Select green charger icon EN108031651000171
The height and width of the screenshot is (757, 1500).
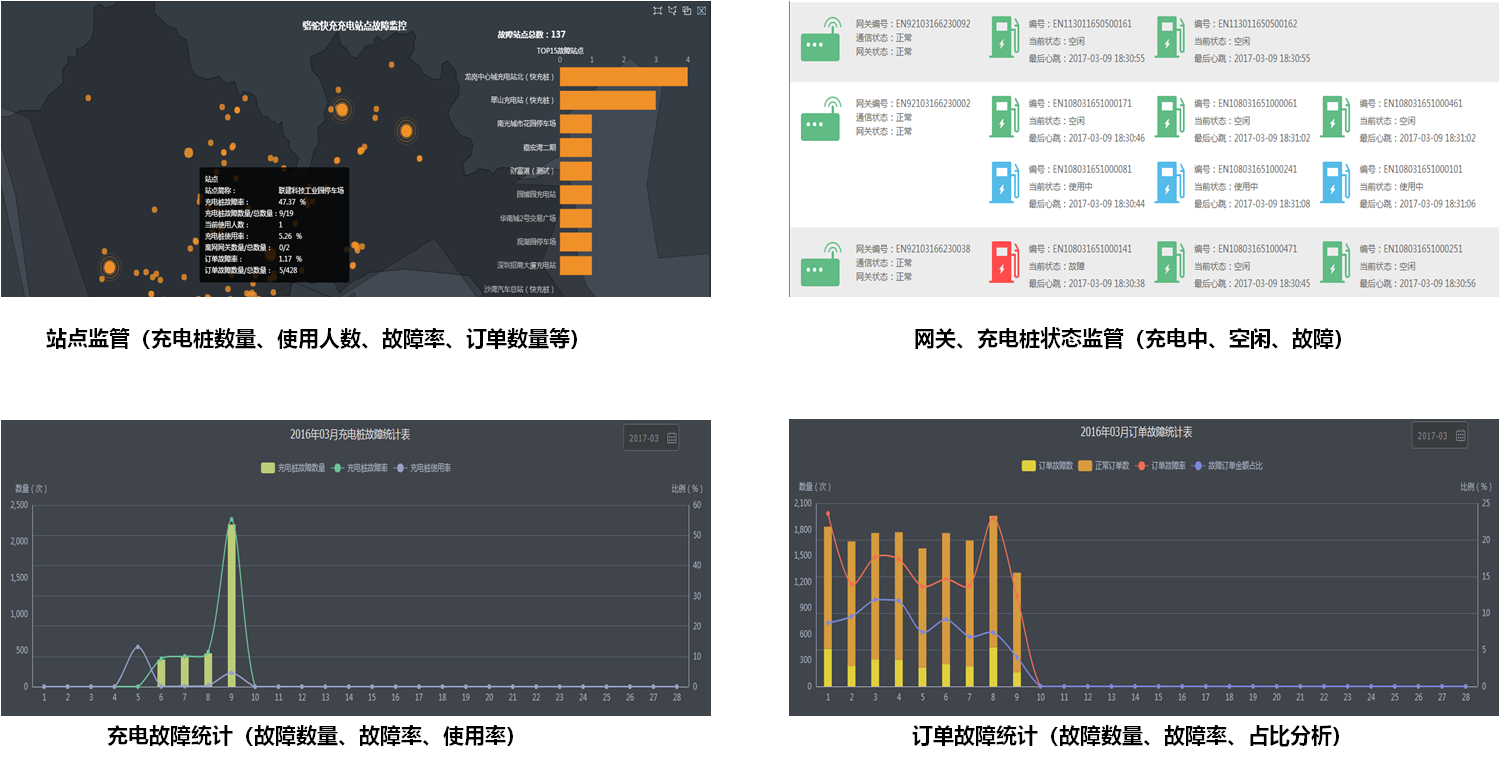[x=1003, y=118]
